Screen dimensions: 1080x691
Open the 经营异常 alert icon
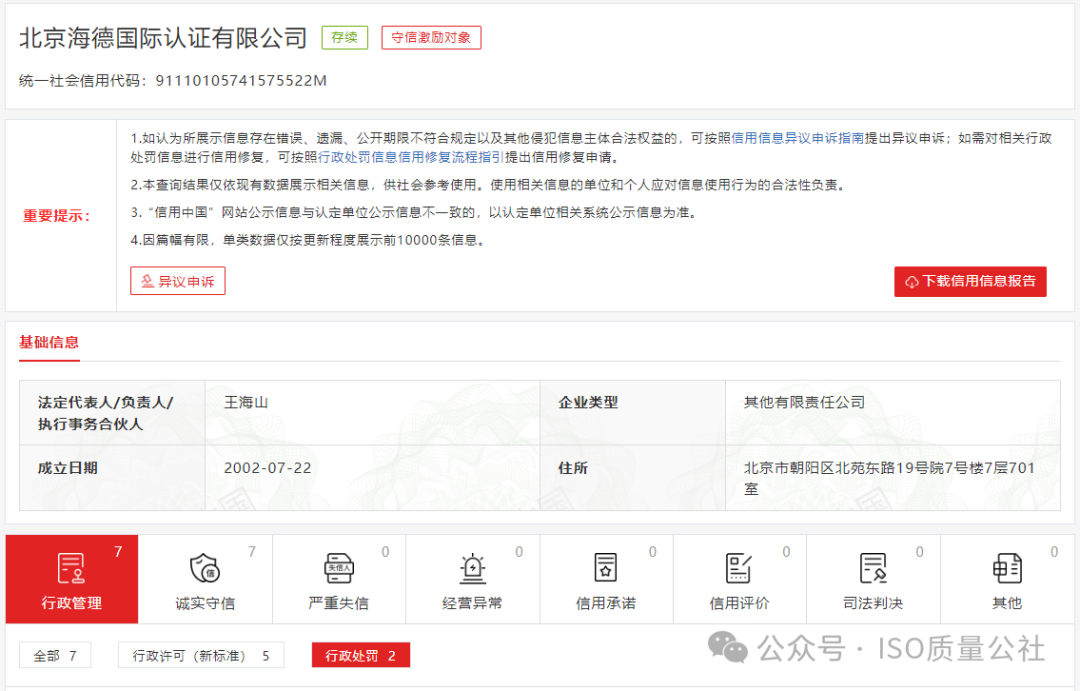coord(472,568)
